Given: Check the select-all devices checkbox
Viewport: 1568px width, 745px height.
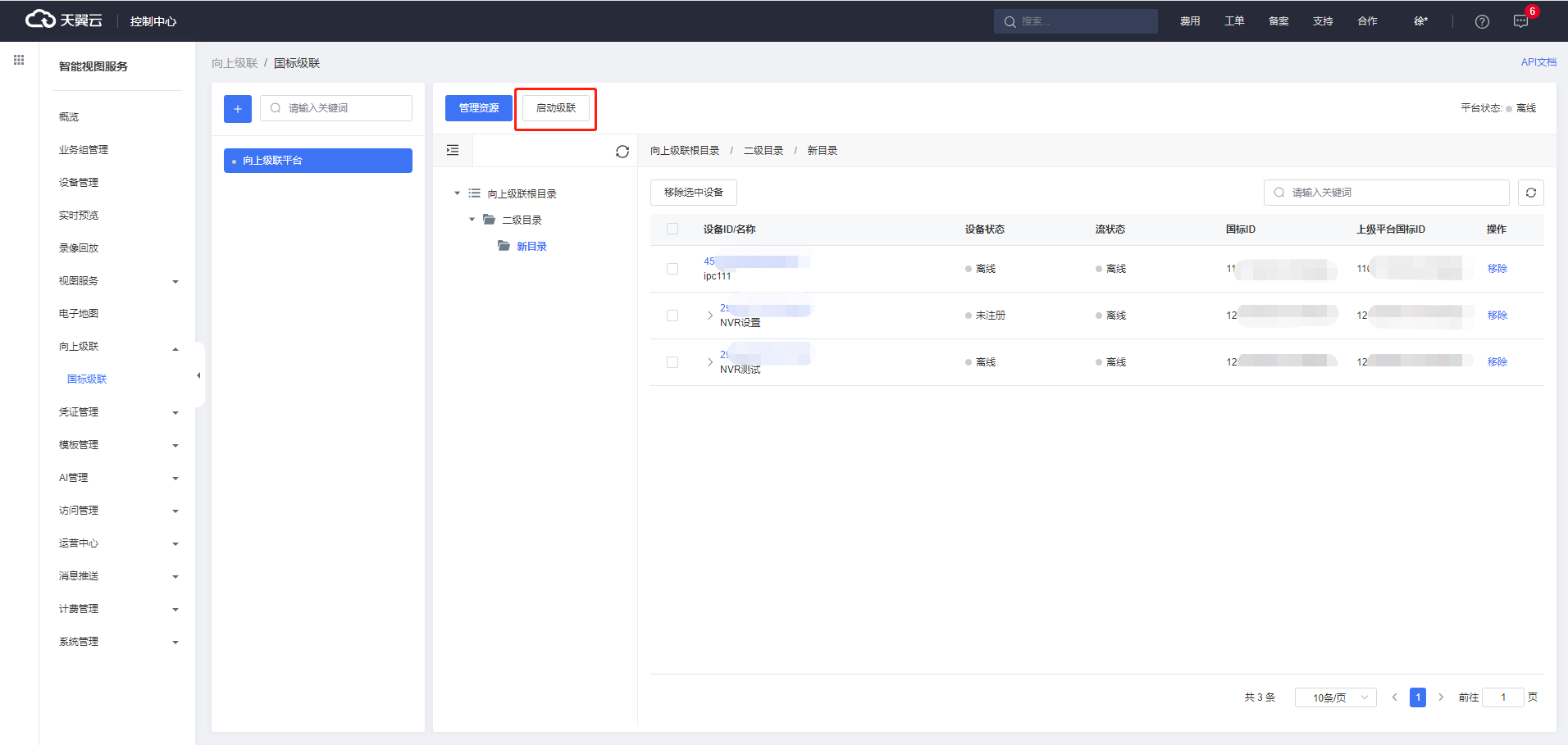Looking at the screenshot, I should pos(672,229).
